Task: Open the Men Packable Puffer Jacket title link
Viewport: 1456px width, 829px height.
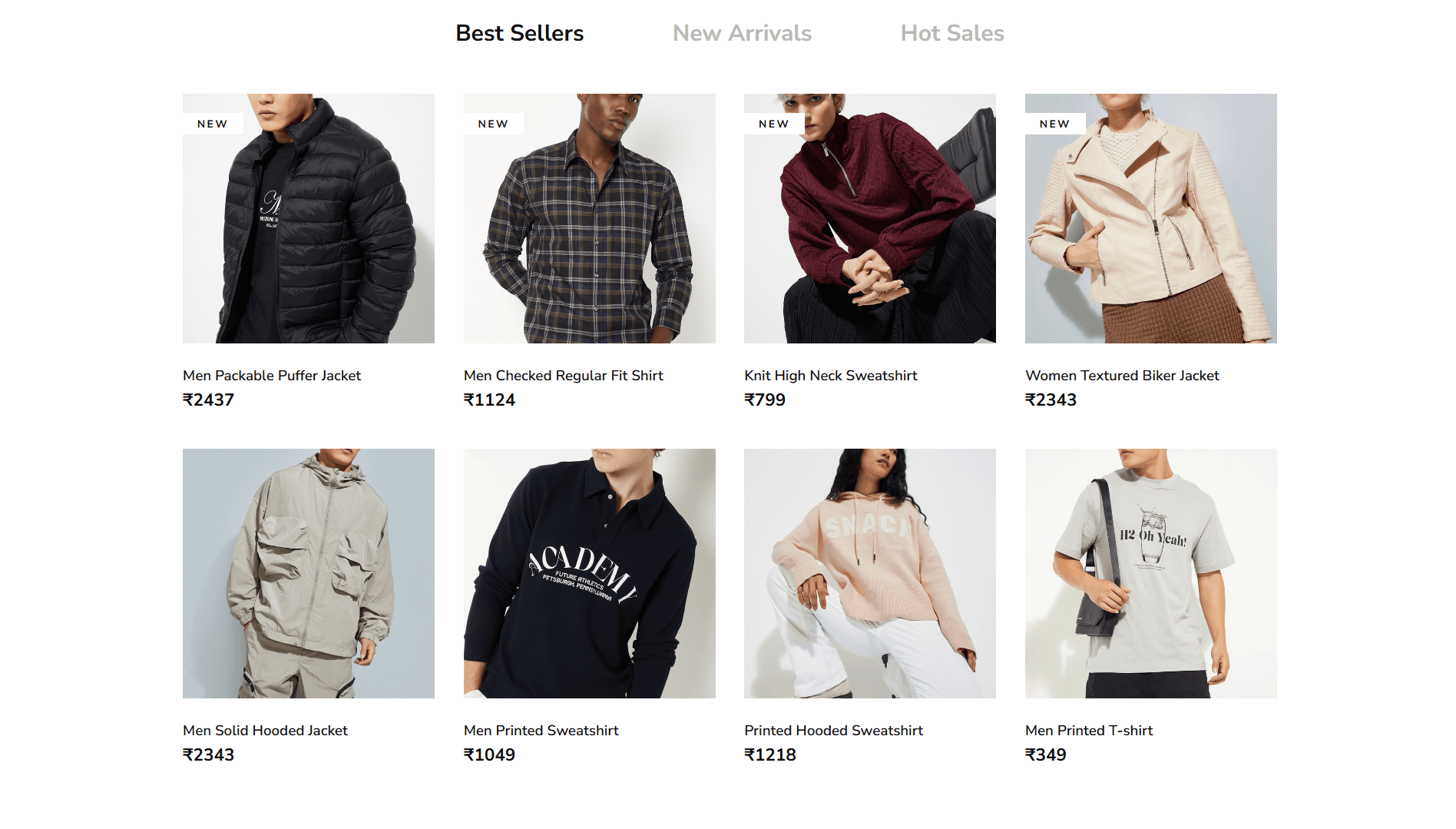Action: point(272,376)
